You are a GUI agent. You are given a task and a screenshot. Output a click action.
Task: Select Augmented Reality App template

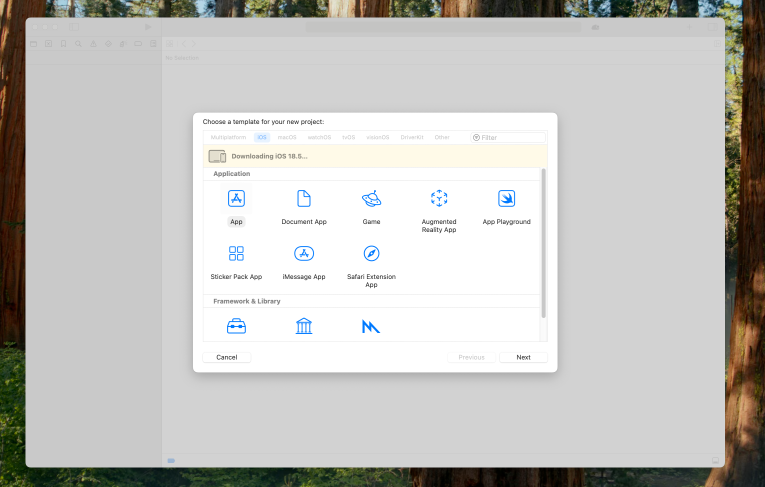438,199
